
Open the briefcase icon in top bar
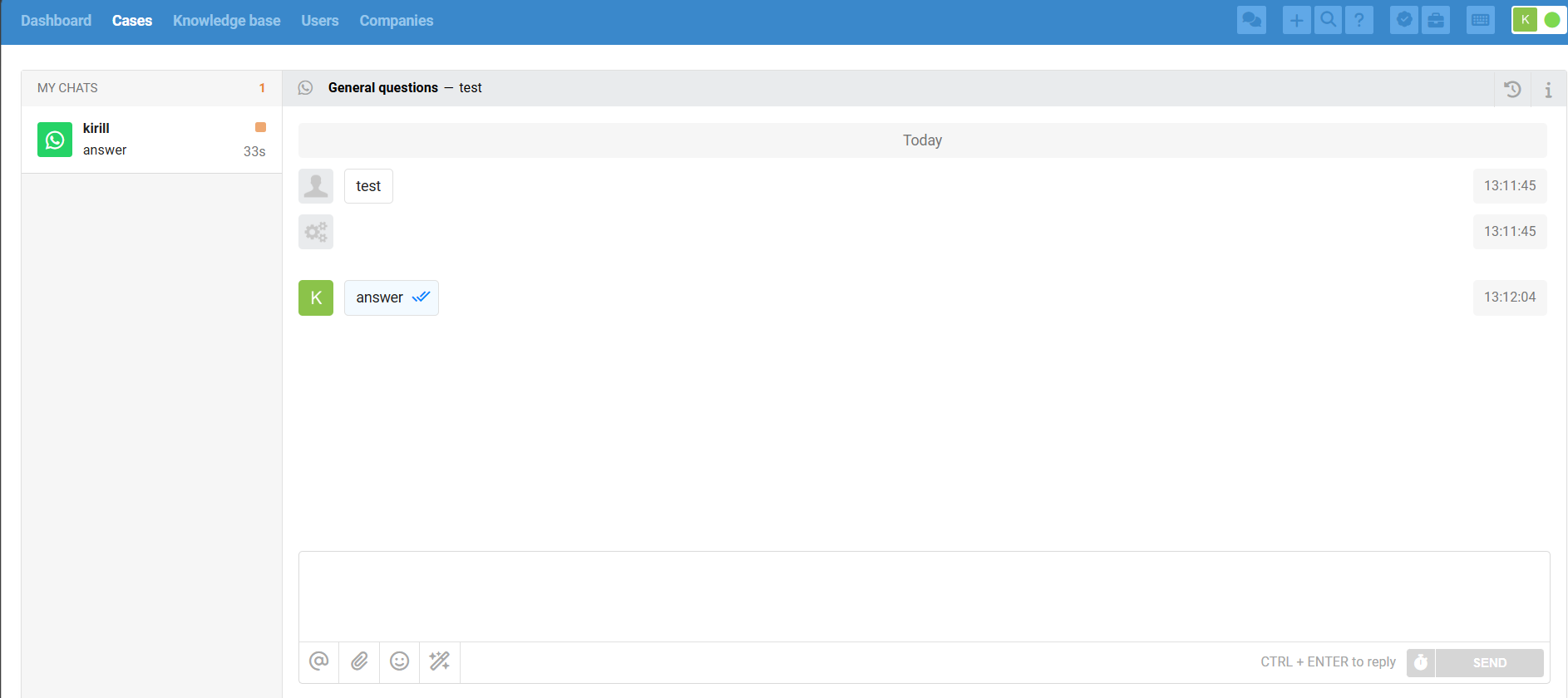pos(1436,20)
